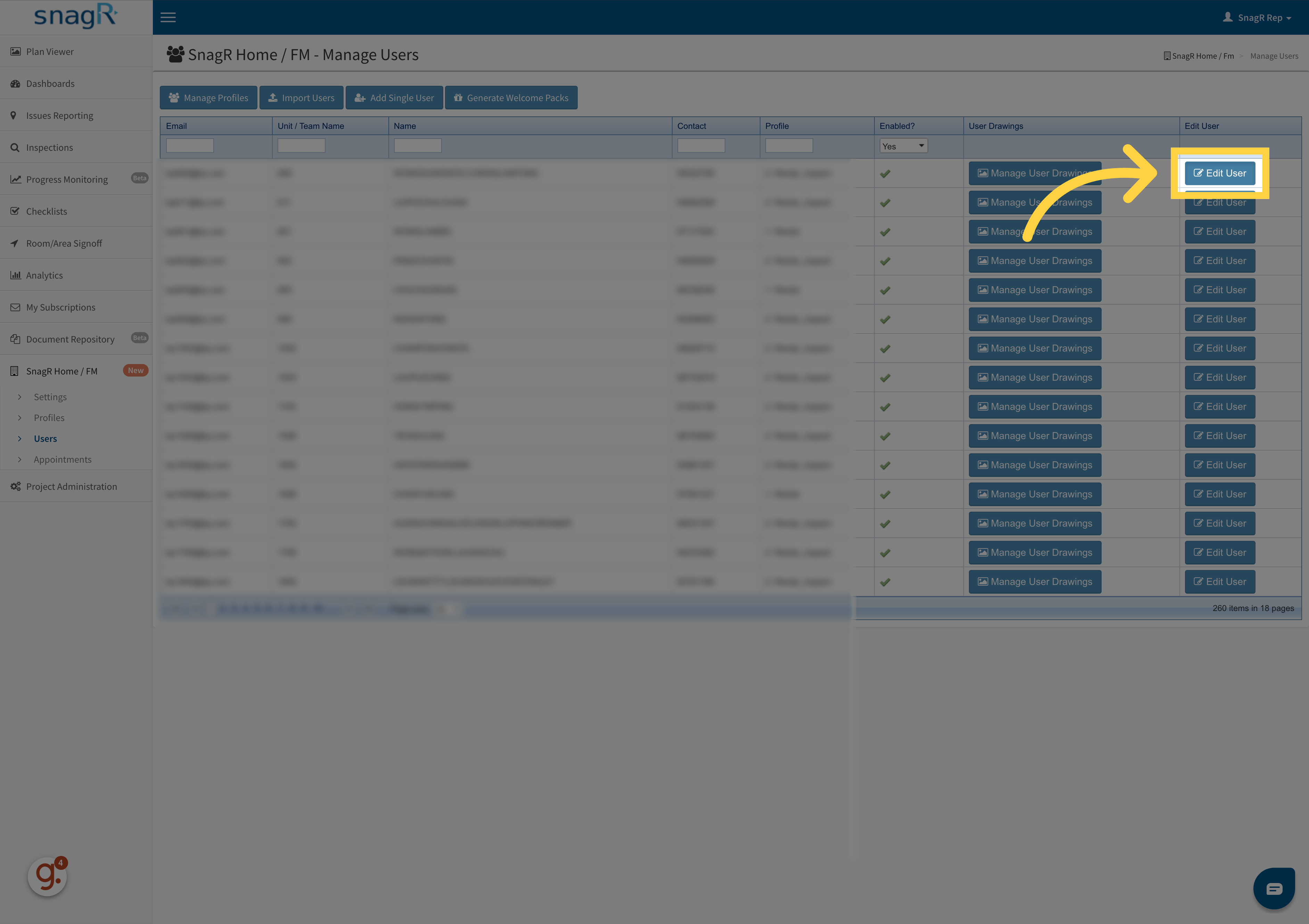This screenshot has width=1309, height=924.
Task: Select Users in the sidebar submenu
Action: point(45,438)
